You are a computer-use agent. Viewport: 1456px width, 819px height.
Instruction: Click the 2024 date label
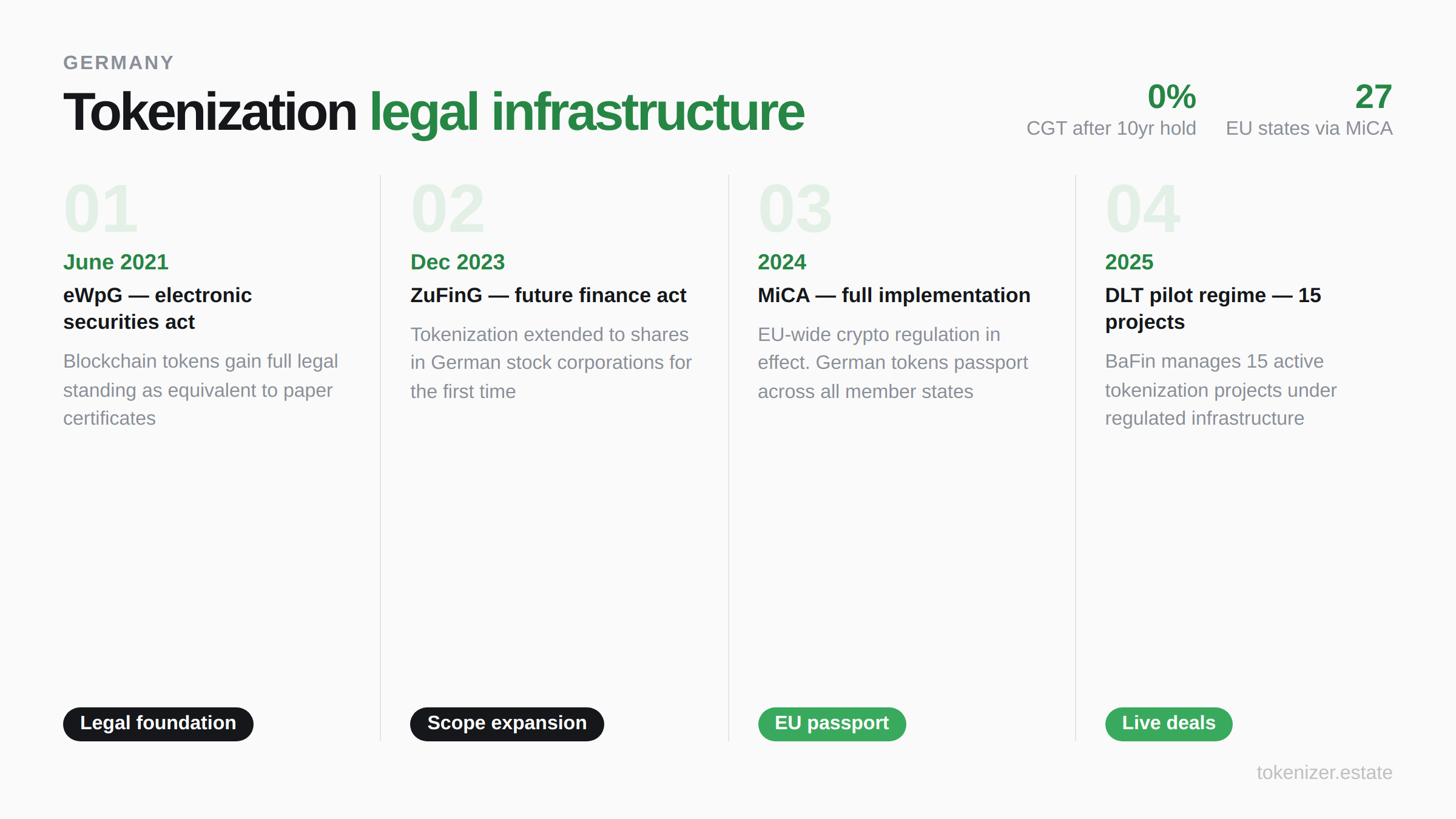782,261
